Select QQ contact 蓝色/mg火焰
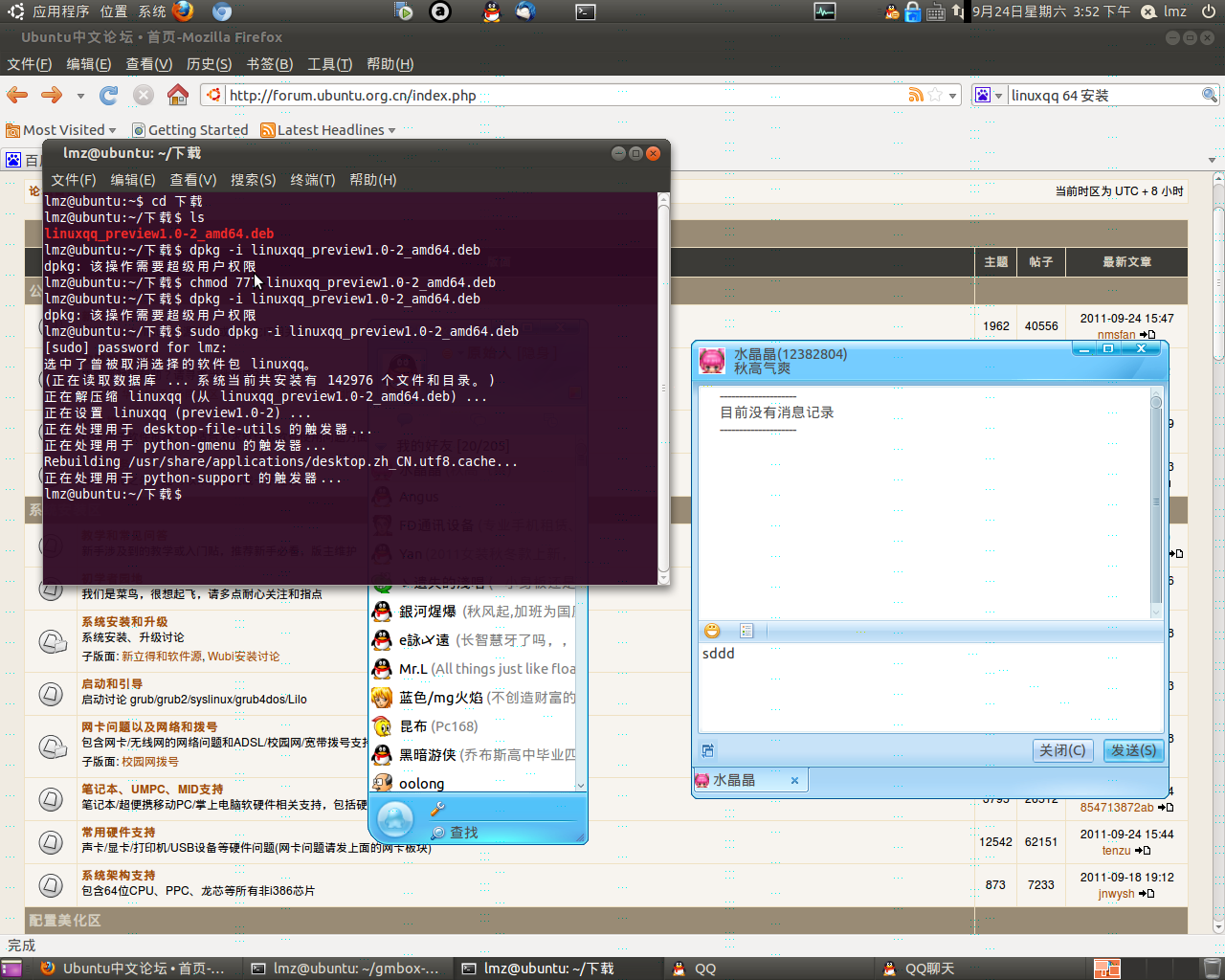This screenshot has width=1225, height=980. tap(475, 698)
